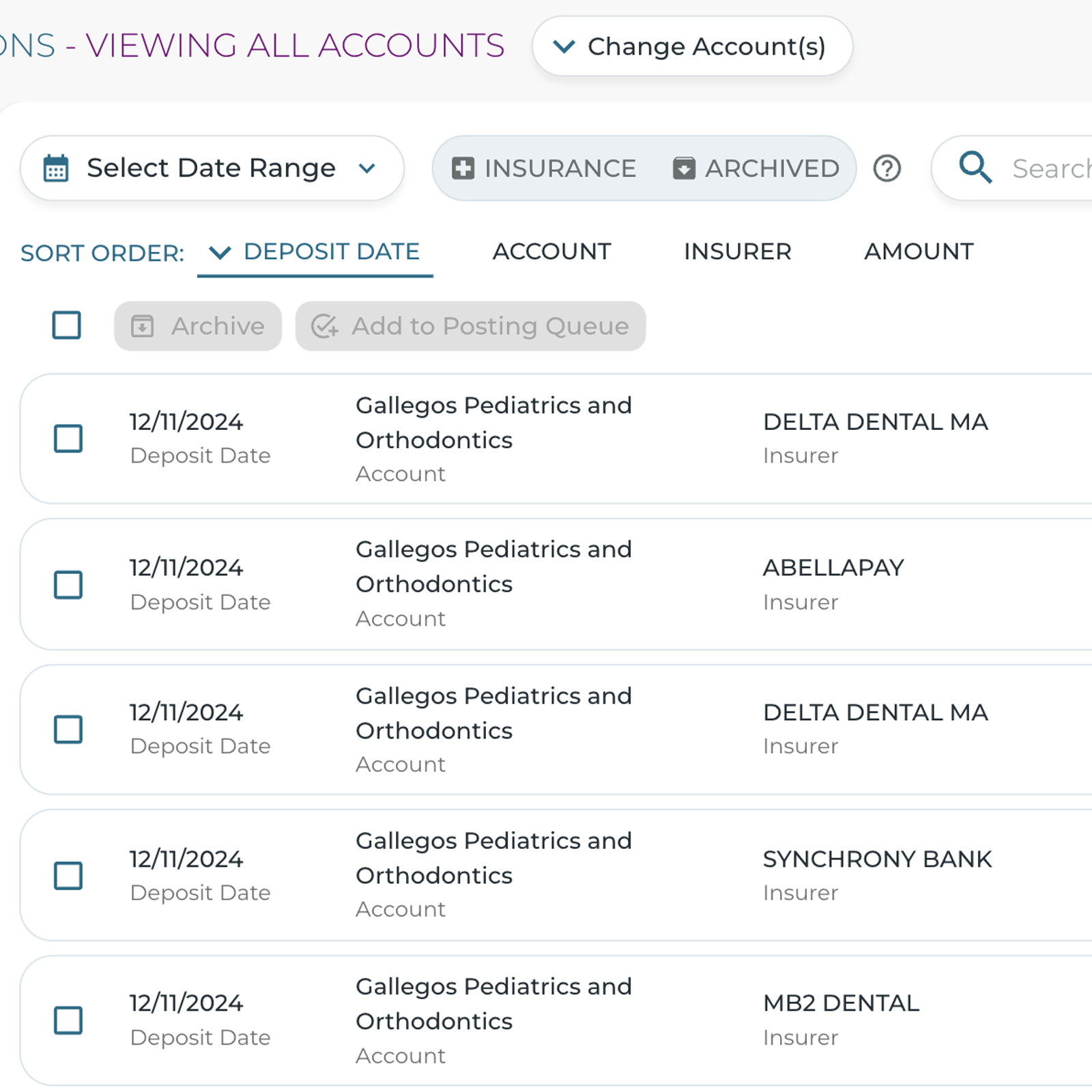The image size is (1092, 1092).
Task: Click the insurance plus icon
Action: 463,169
